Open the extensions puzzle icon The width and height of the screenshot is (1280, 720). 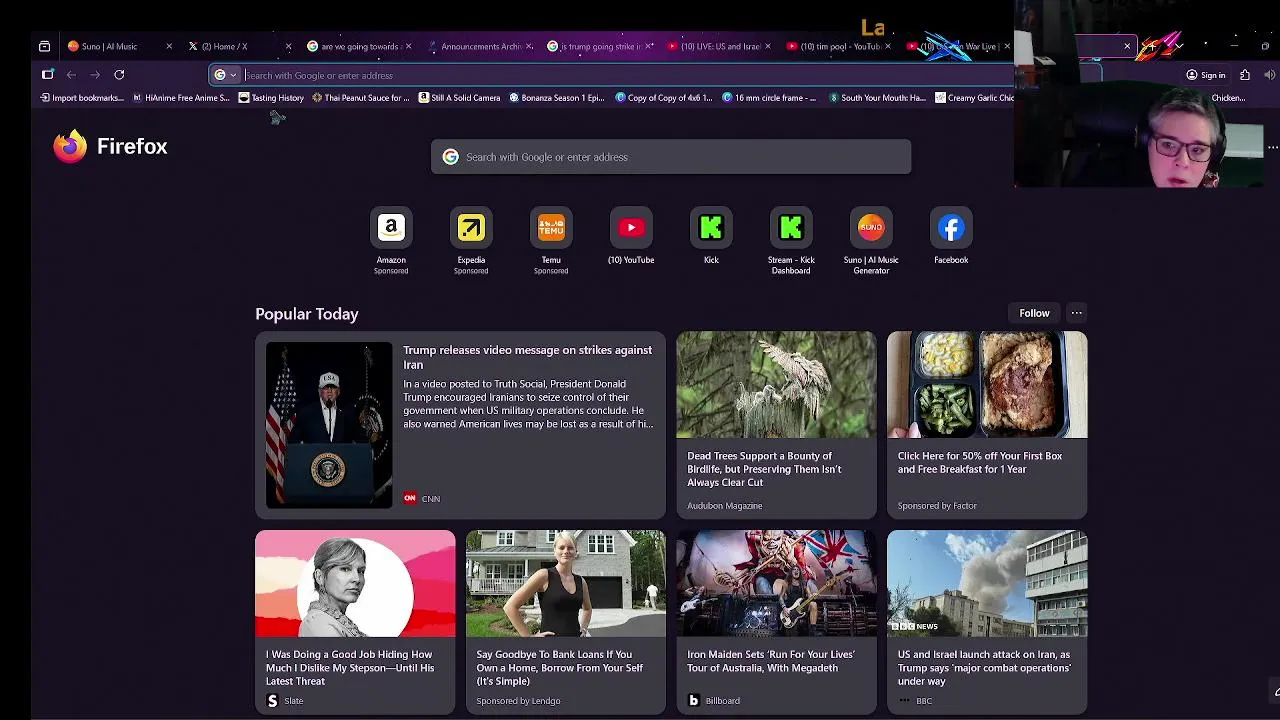tap(1245, 75)
